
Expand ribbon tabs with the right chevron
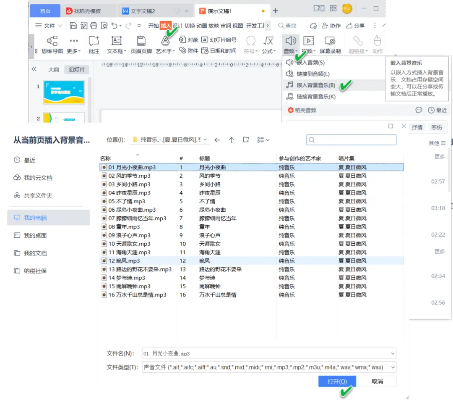268,25
